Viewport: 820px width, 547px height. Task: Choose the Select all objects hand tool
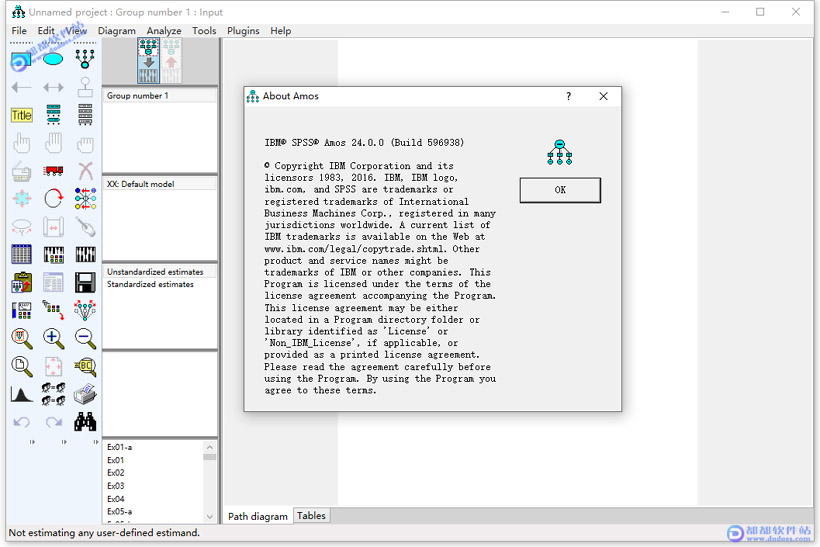click(x=53, y=143)
